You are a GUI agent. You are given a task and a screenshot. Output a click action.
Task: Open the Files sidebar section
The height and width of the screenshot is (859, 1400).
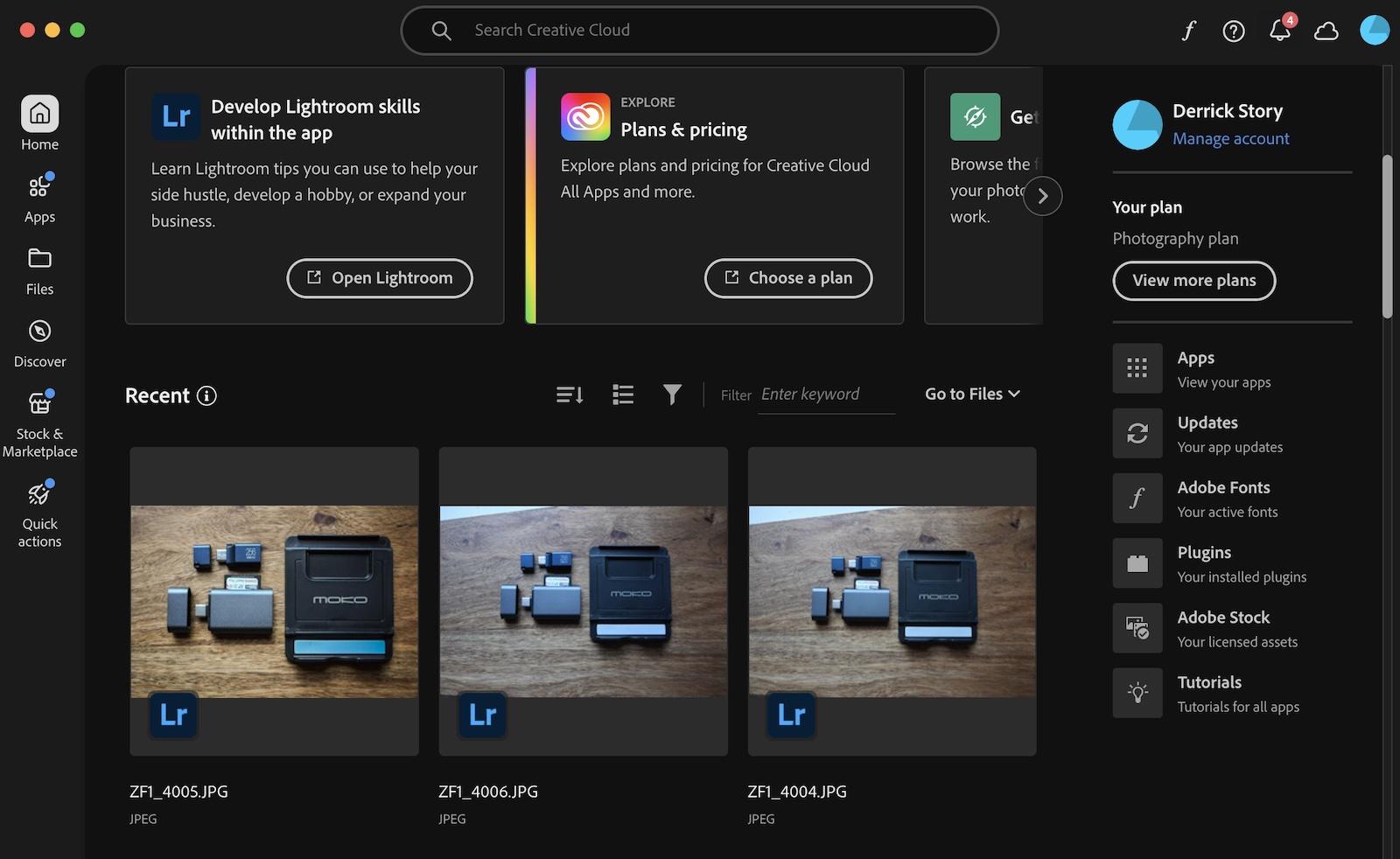click(39, 272)
